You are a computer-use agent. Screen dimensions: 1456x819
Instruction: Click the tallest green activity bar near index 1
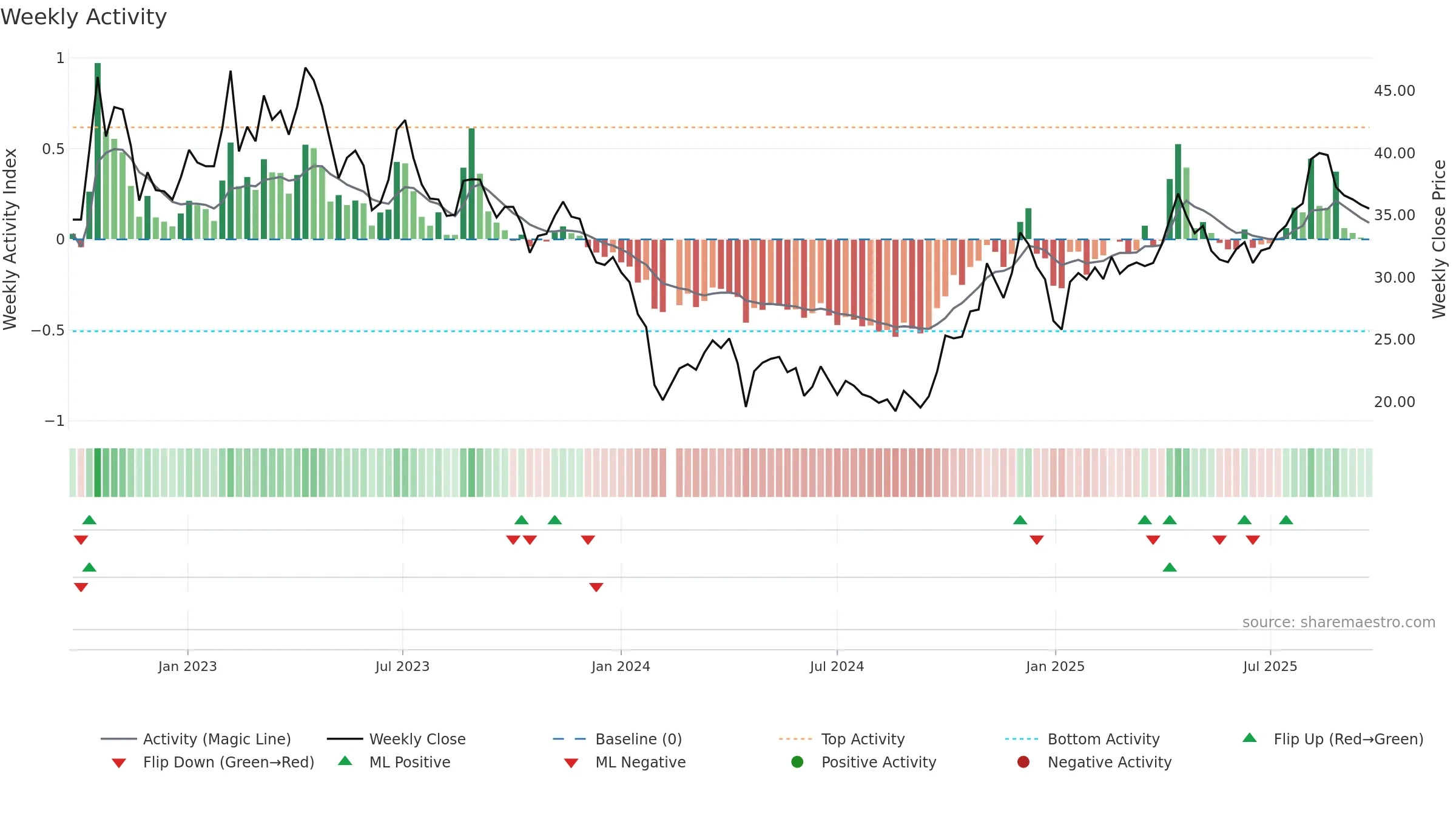pyautogui.click(x=98, y=151)
